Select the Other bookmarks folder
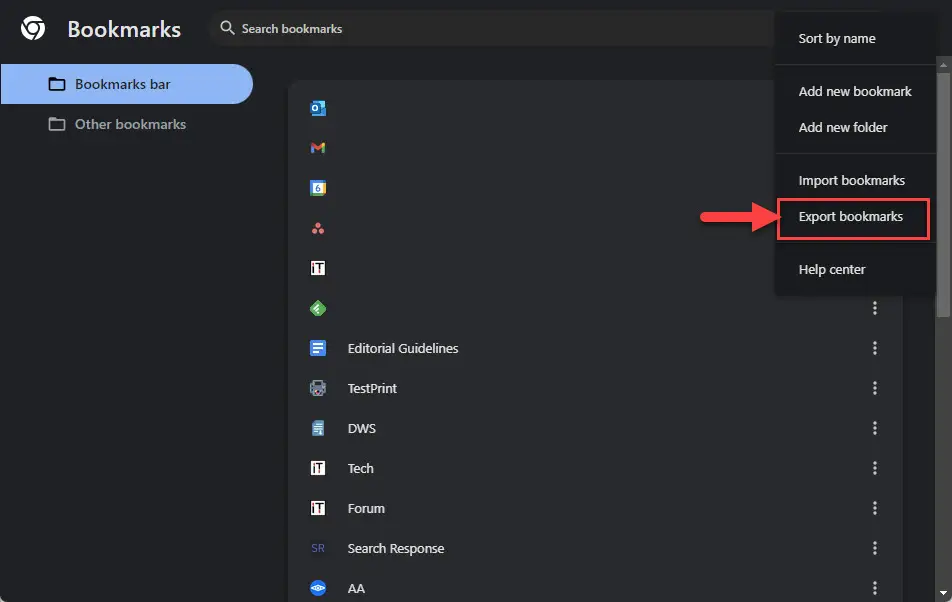The height and width of the screenshot is (602, 952). tap(126, 124)
